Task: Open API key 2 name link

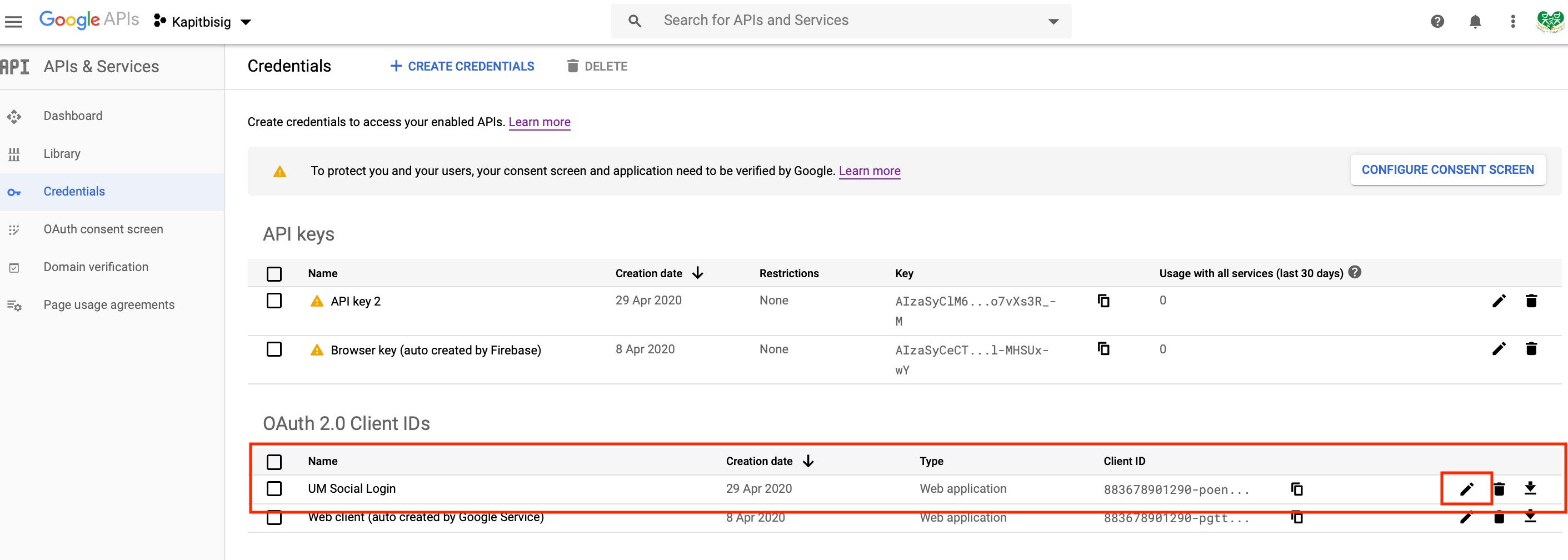Action: tap(356, 301)
